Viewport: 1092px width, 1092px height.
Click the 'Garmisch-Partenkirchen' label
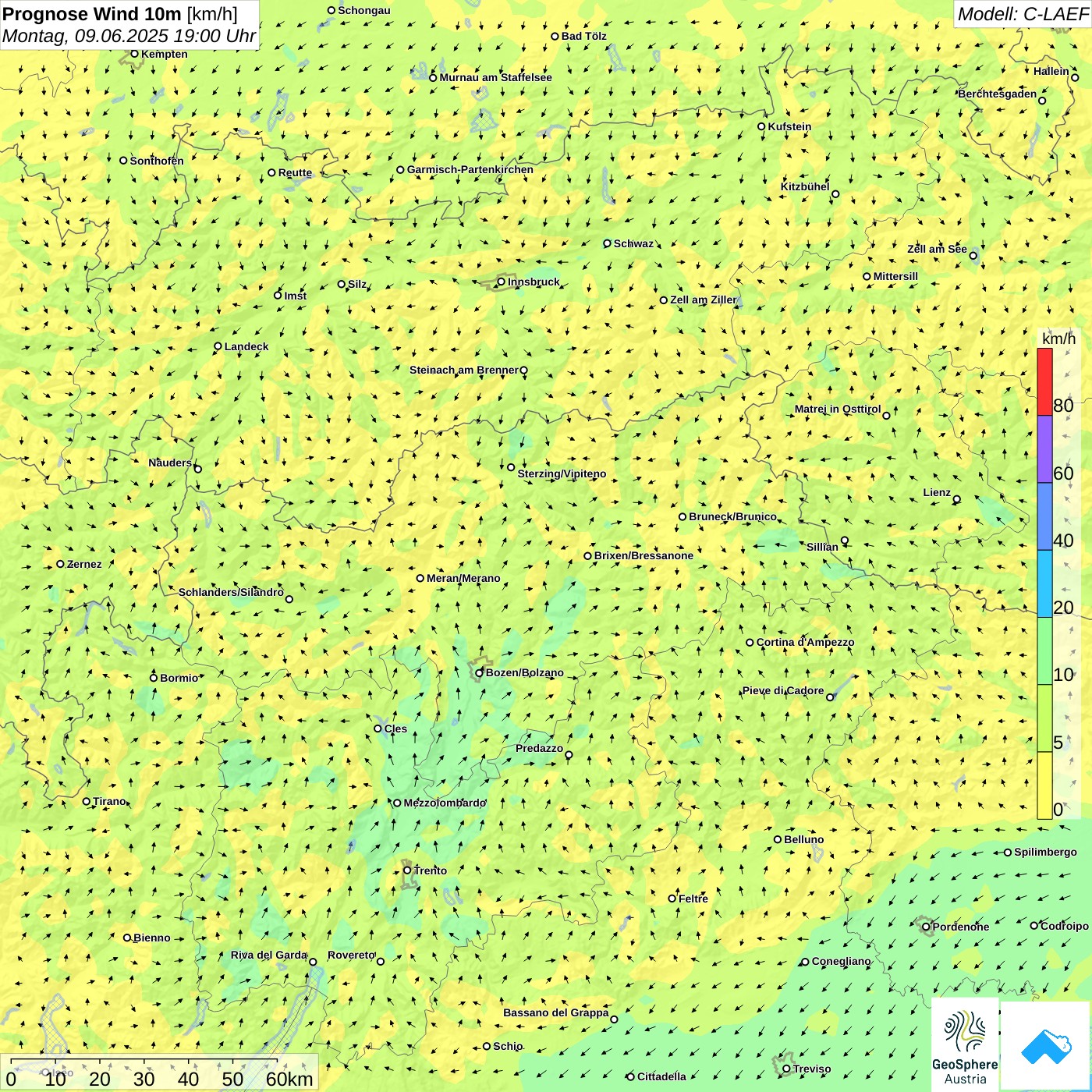[x=470, y=169]
